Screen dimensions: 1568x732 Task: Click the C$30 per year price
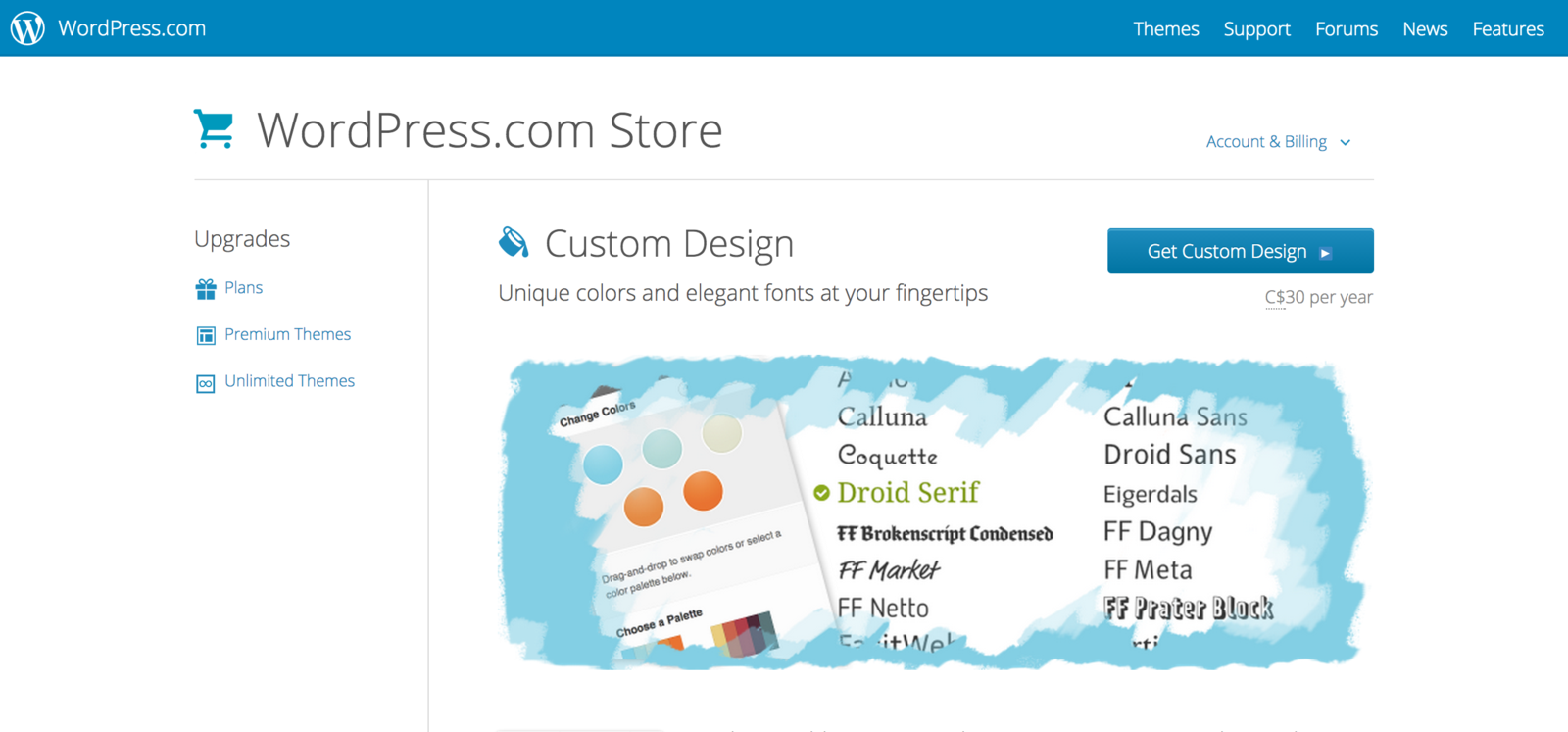point(1319,297)
